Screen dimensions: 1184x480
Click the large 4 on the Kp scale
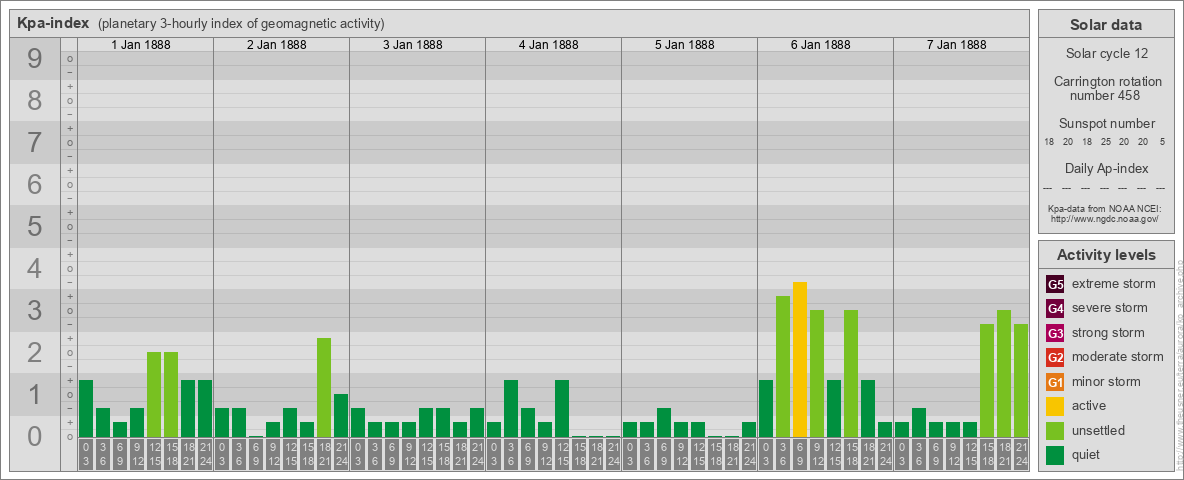pos(34,269)
